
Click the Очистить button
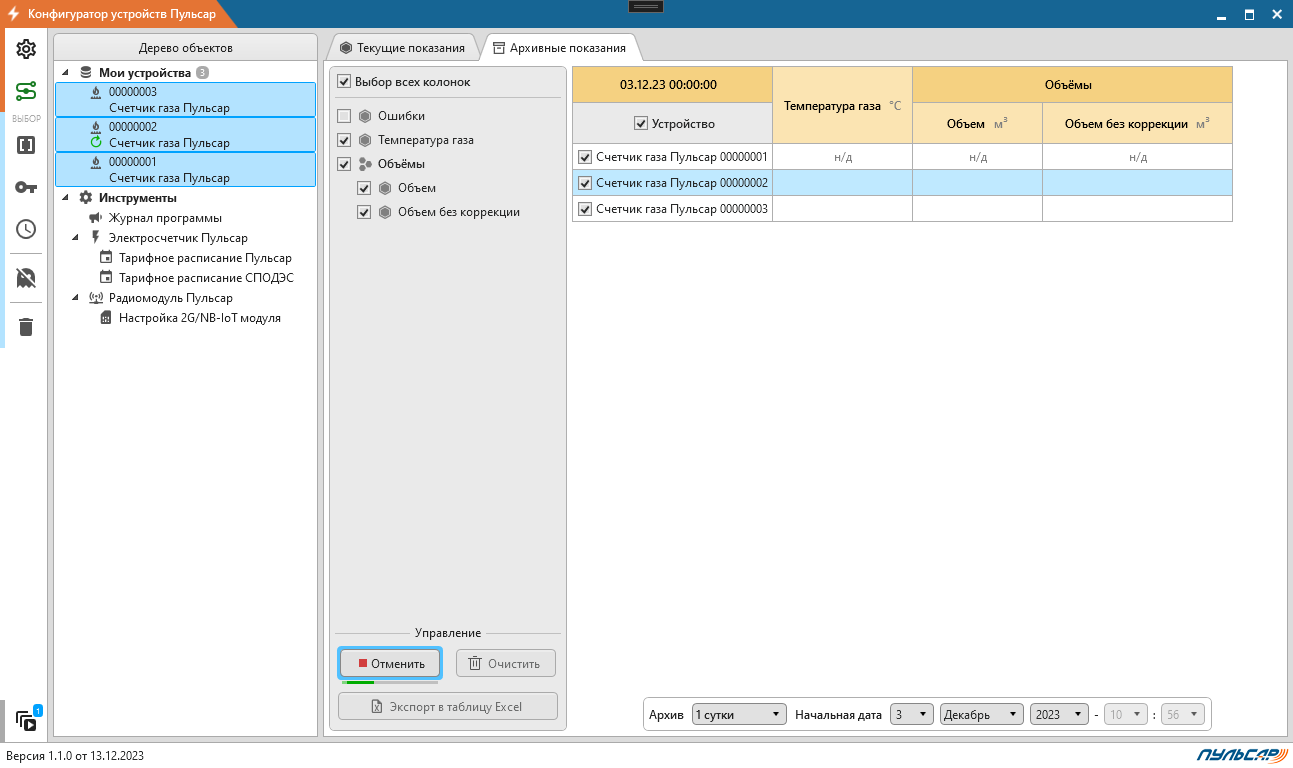506,663
